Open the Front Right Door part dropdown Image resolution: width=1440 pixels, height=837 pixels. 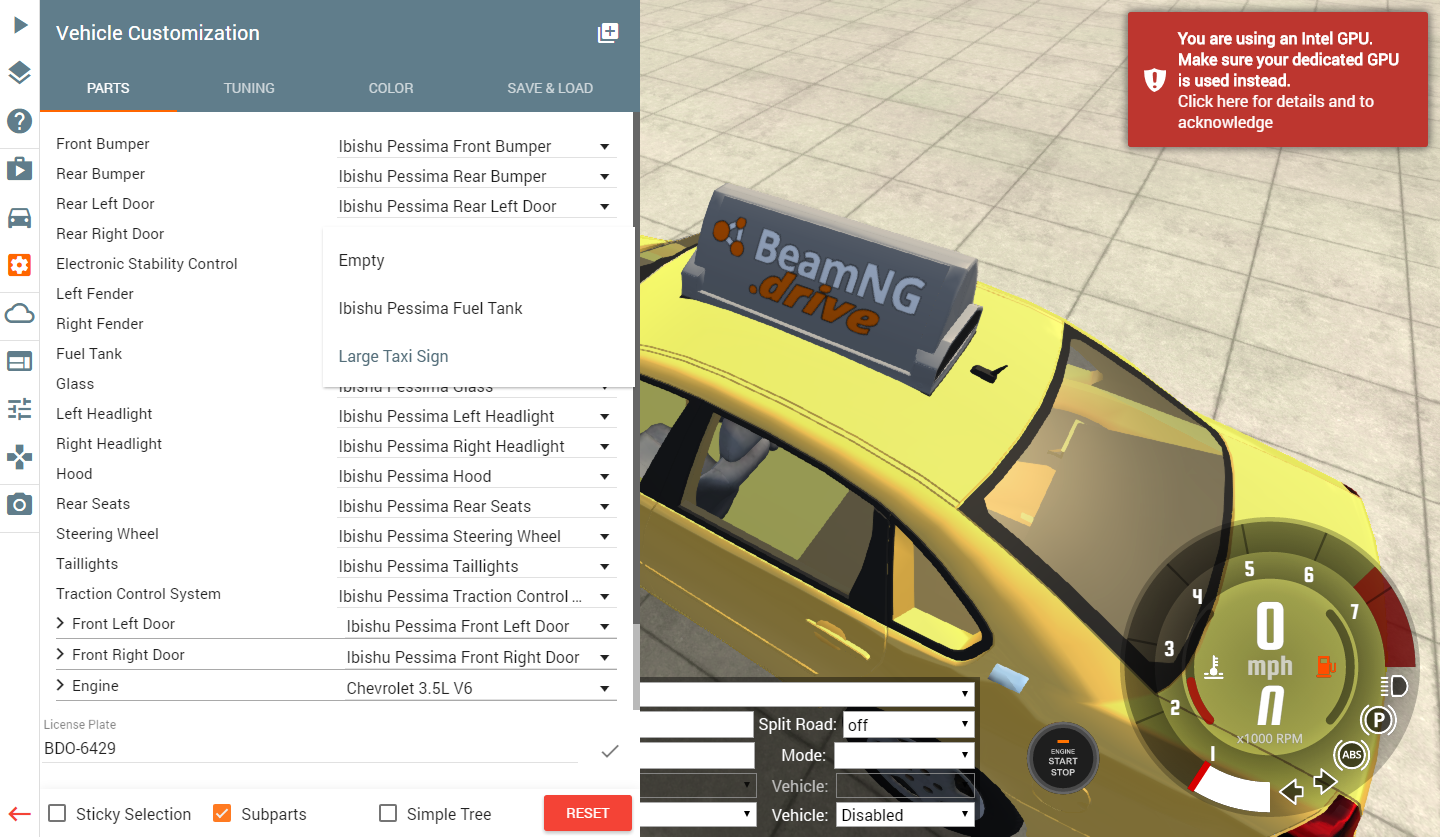(x=480, y=657)
